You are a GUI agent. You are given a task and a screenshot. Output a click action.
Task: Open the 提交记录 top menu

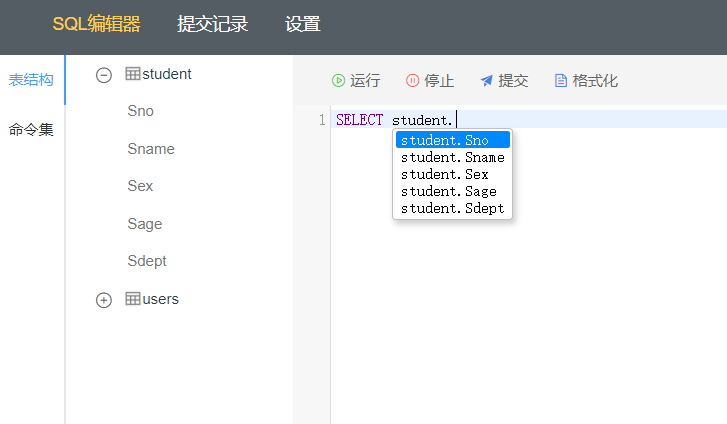point(212,24)
